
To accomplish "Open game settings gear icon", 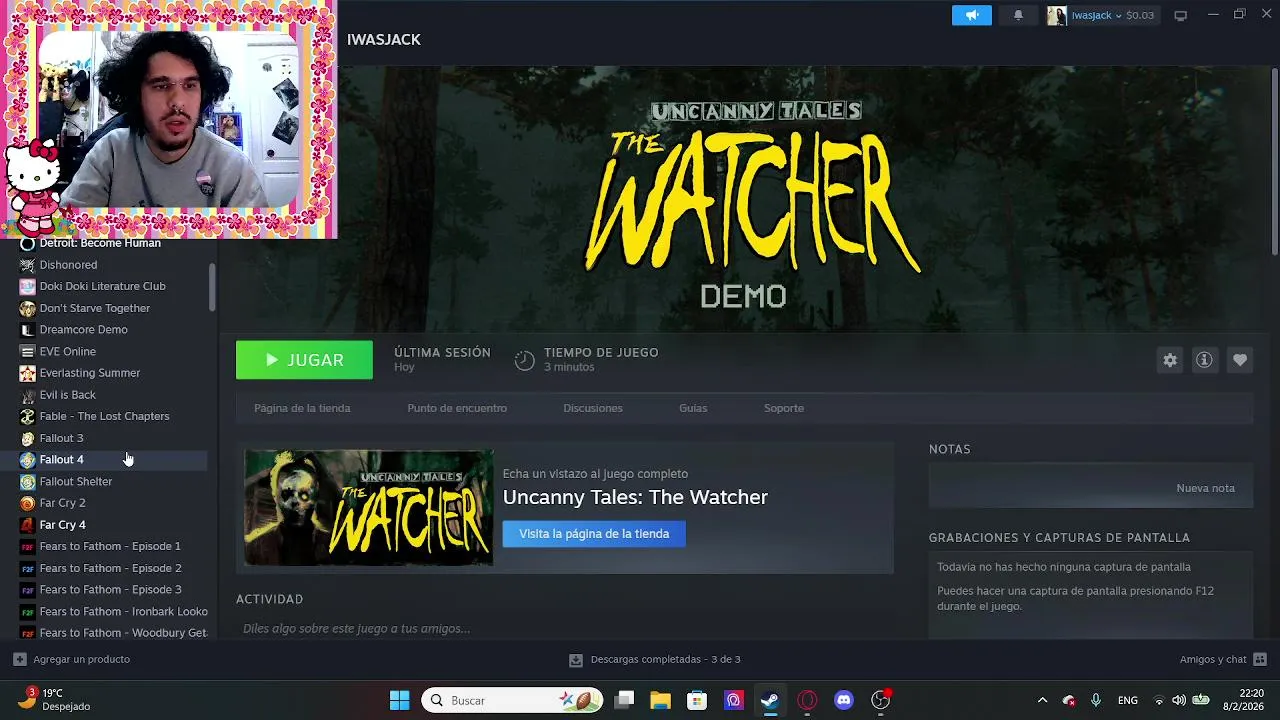I will point(1170,360).
